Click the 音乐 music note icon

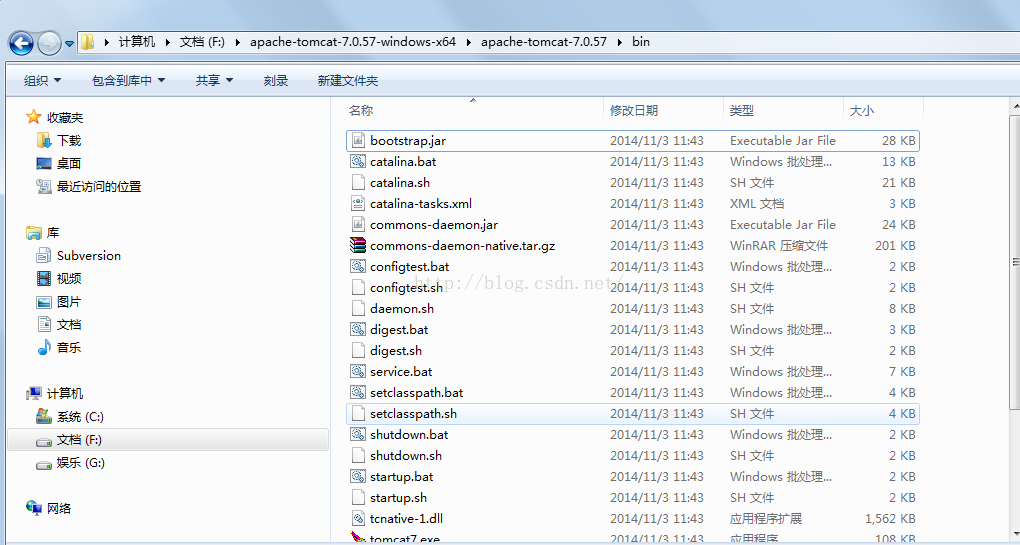(44, 347)
